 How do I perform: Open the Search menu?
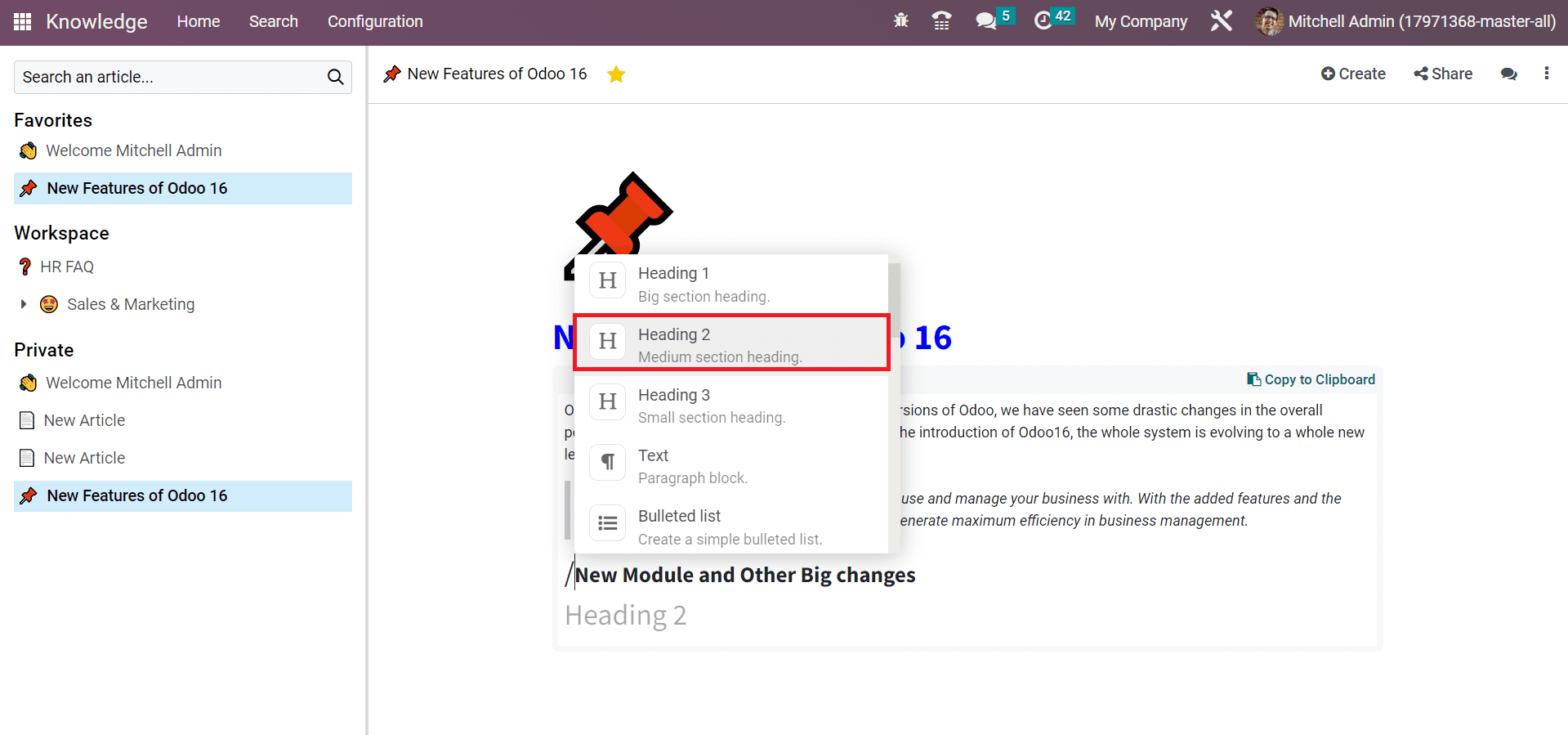(x=274, y=21)
